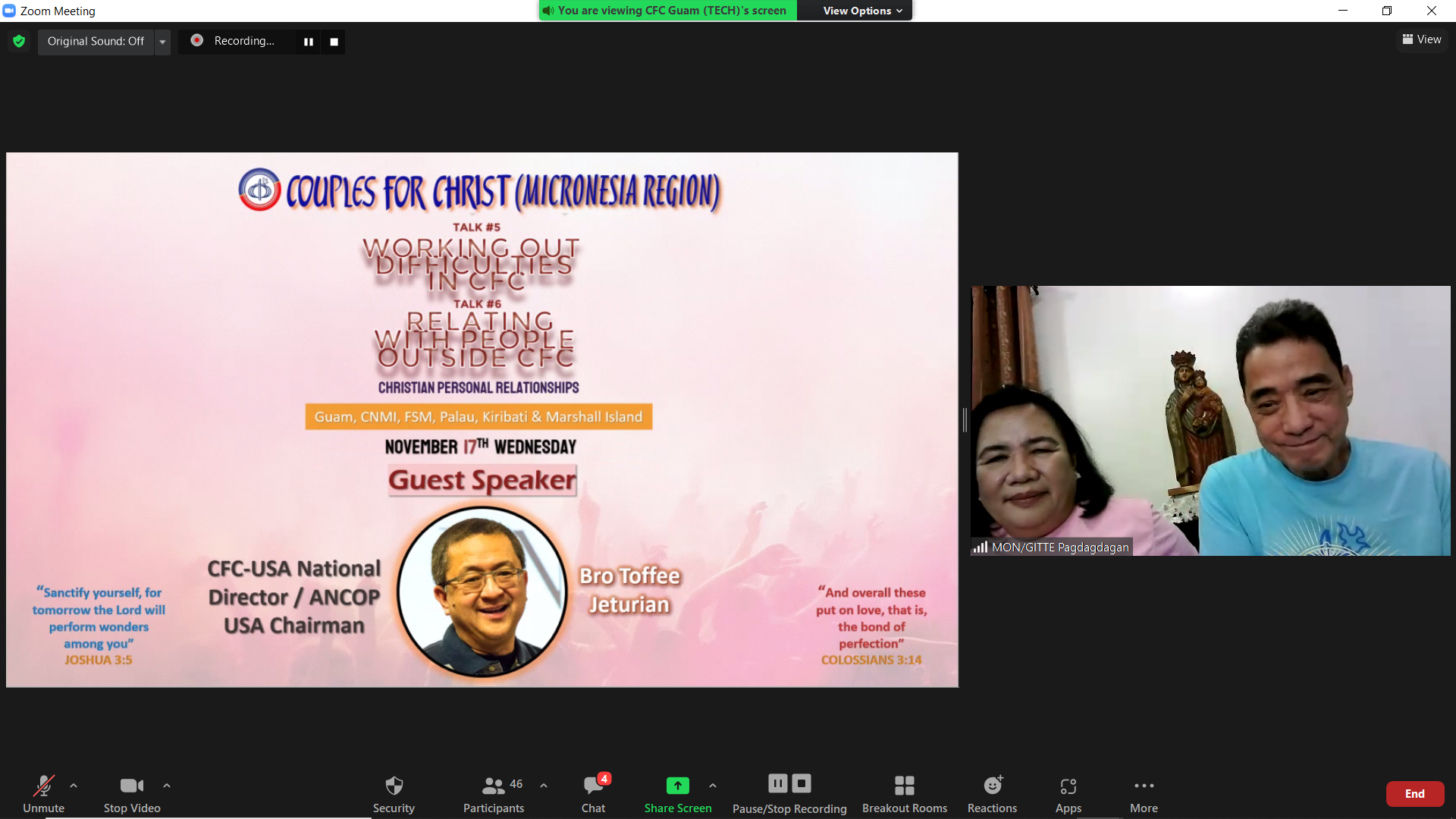This screenshot has height=819, width=1456.
Task: Pause recording from top recording indicator
Action: 309,42
